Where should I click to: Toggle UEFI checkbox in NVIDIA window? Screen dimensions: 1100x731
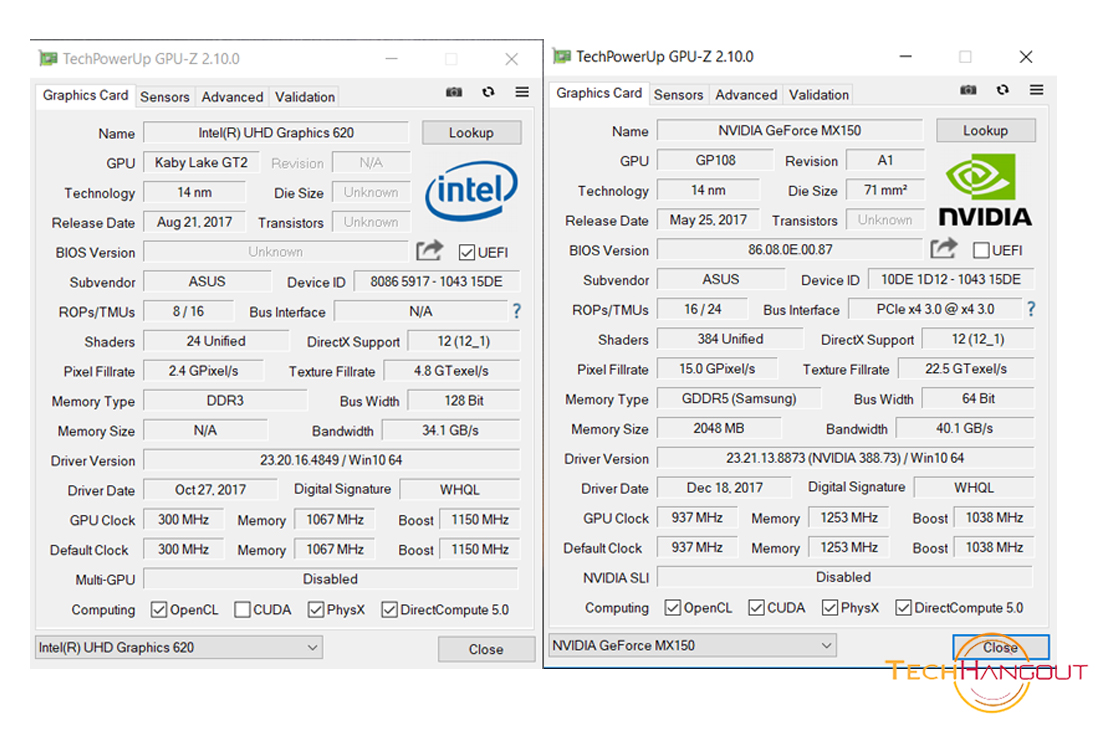(x=981, y=250)
